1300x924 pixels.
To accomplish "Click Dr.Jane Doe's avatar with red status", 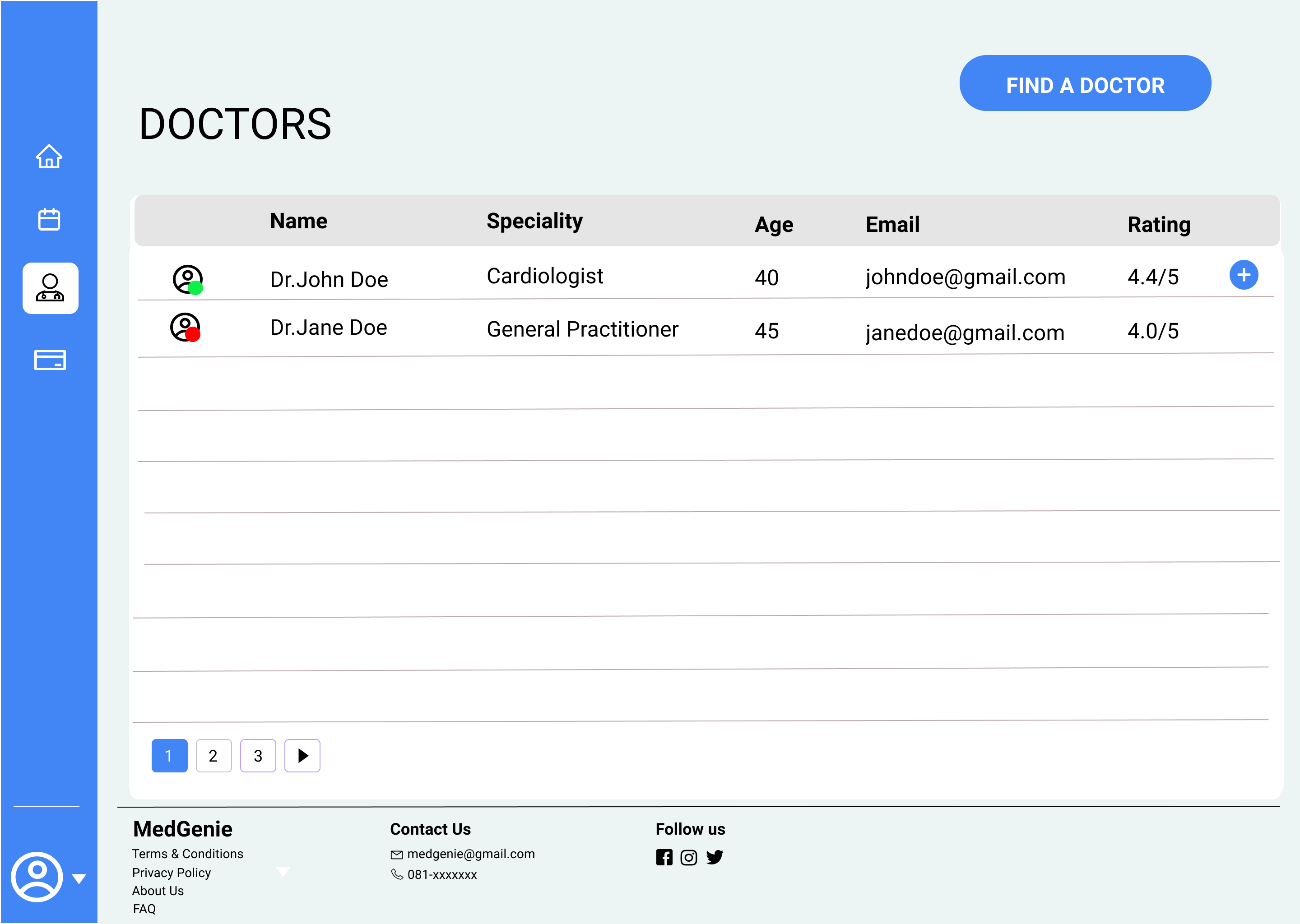I will [x=186, y=328].
